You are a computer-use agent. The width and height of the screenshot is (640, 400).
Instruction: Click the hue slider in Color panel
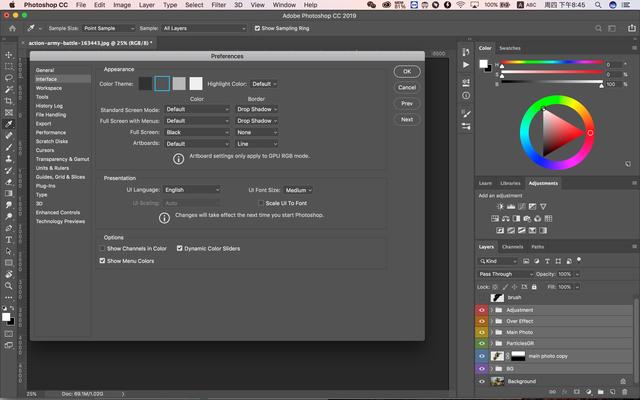552,63
